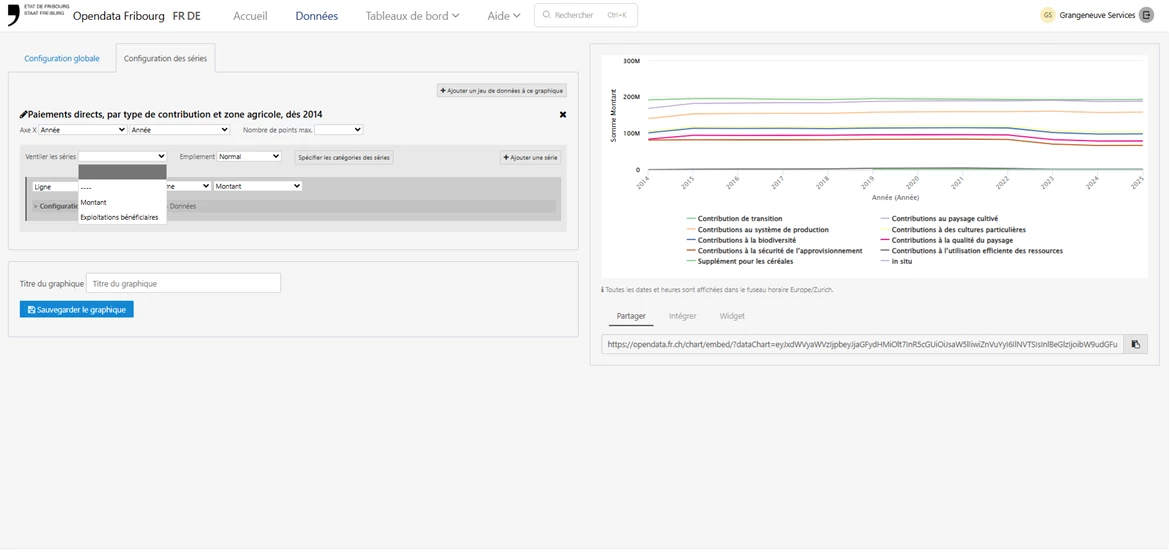Click Sauvegarder le graphique button
This screenshot has width=1170, height=553.
[x=77, y=309]
